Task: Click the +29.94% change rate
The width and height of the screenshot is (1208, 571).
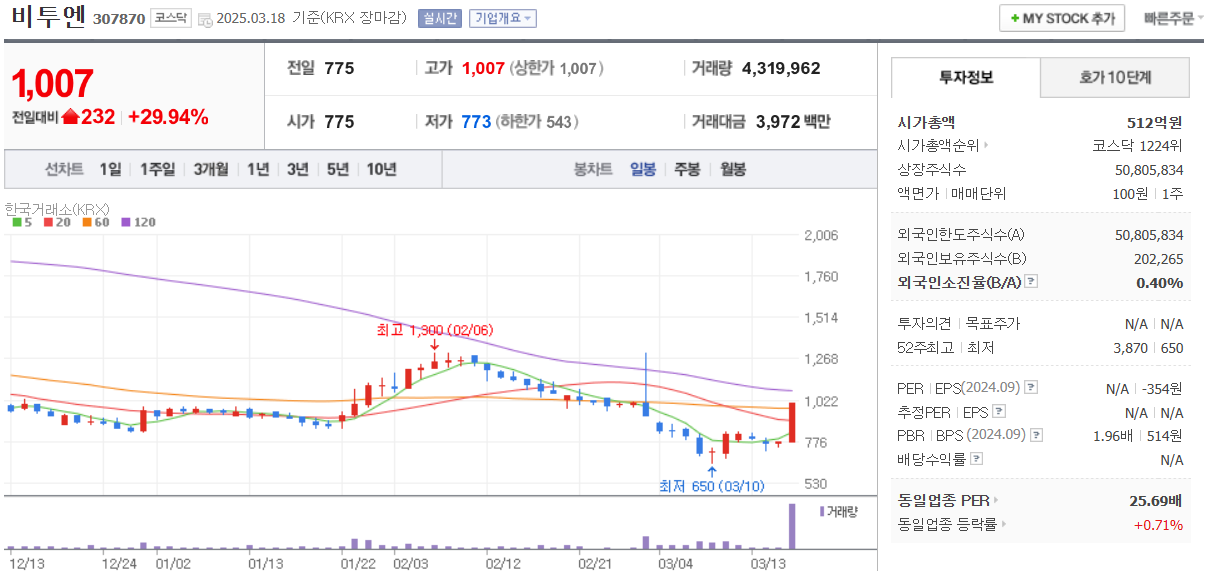Action: [x=168, y=117]
